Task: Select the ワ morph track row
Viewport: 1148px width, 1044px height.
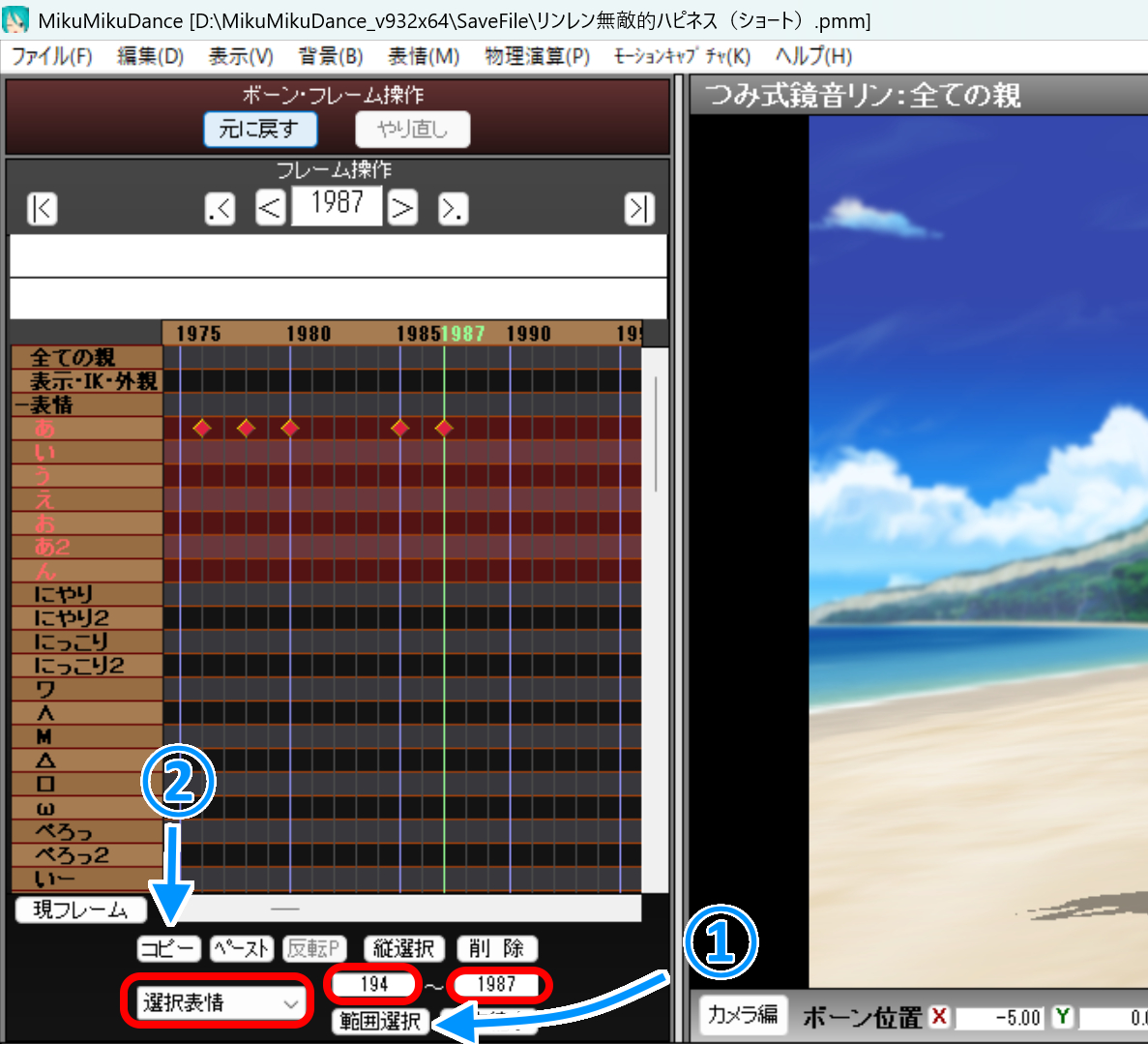Action: coord(87,690)
